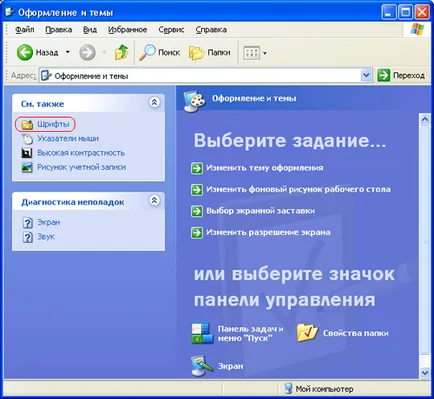Click green arrow beside Выбор экранной заставки
This screenshot has height=399, width=434.
197,211
